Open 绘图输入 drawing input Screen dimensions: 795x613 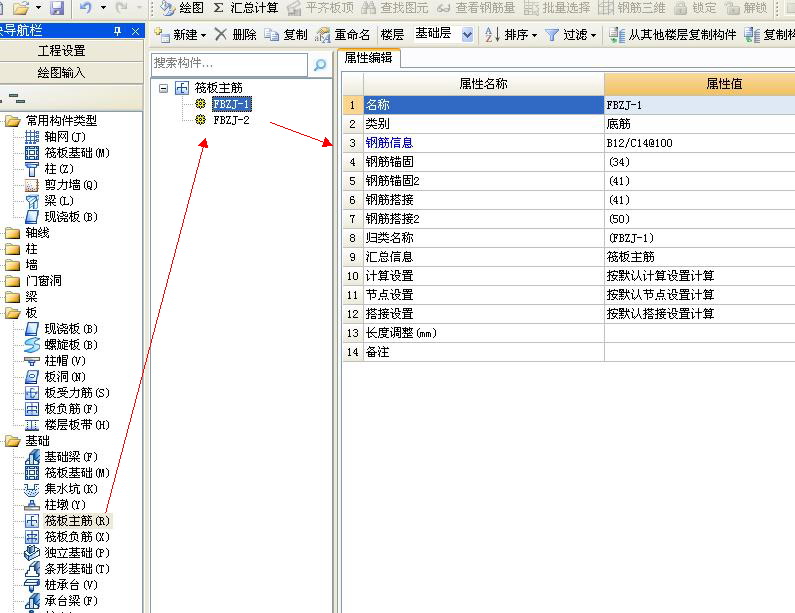click(61, 73)
